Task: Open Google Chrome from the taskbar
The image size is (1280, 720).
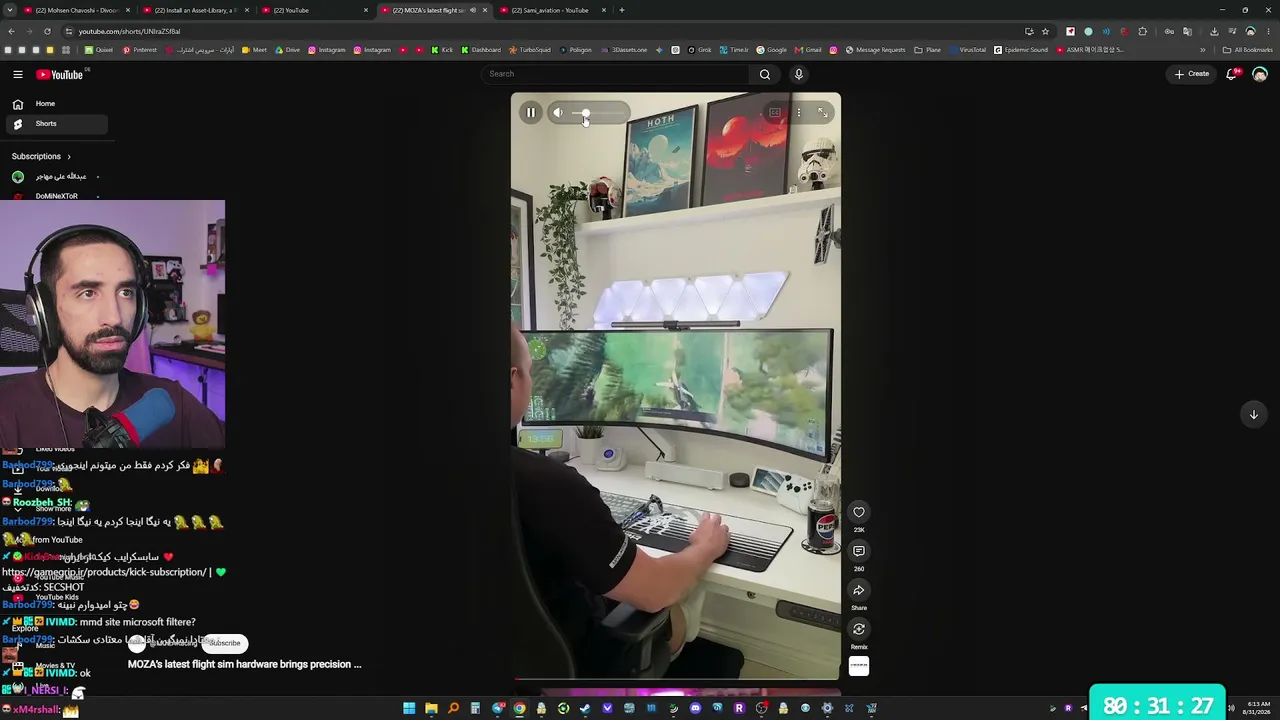Action: [519, 709]
